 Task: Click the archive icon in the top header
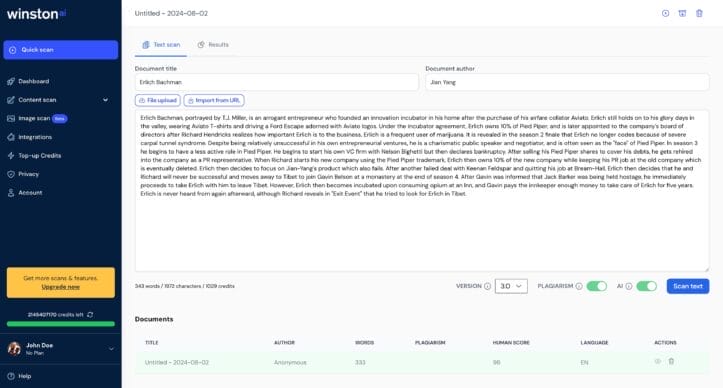pyautogui.click(x=682, y=13)
